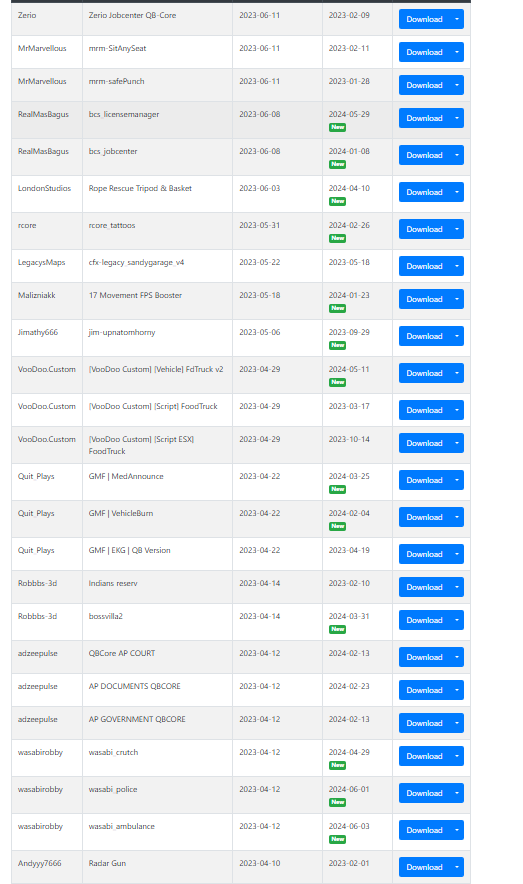Screen dimensions: 523x884
Task: Select the GMF | MedAnnounce resource name
Action: 126,476
